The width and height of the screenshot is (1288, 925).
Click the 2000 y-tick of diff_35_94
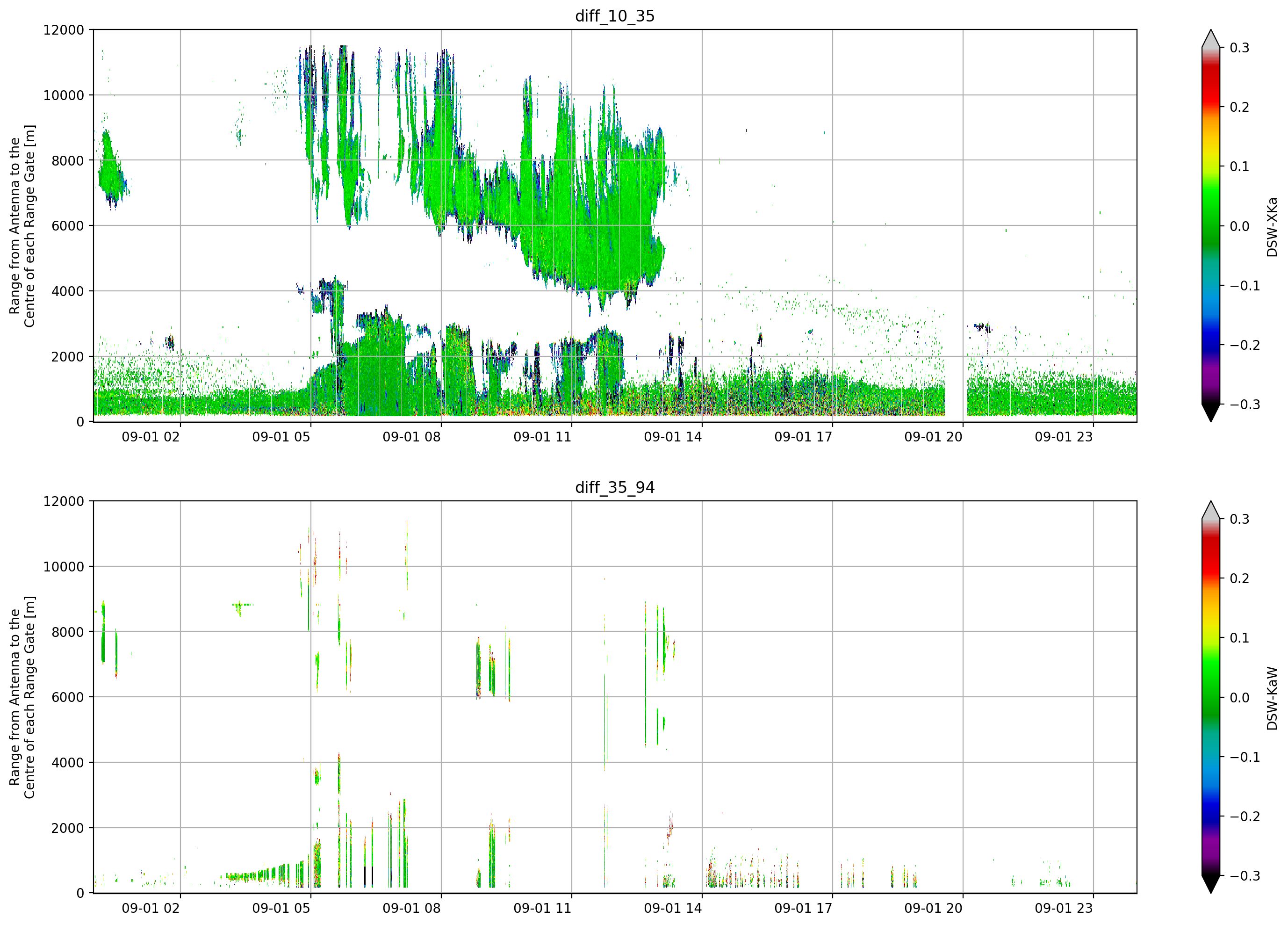pyautogui.click(x=68, y=828)
